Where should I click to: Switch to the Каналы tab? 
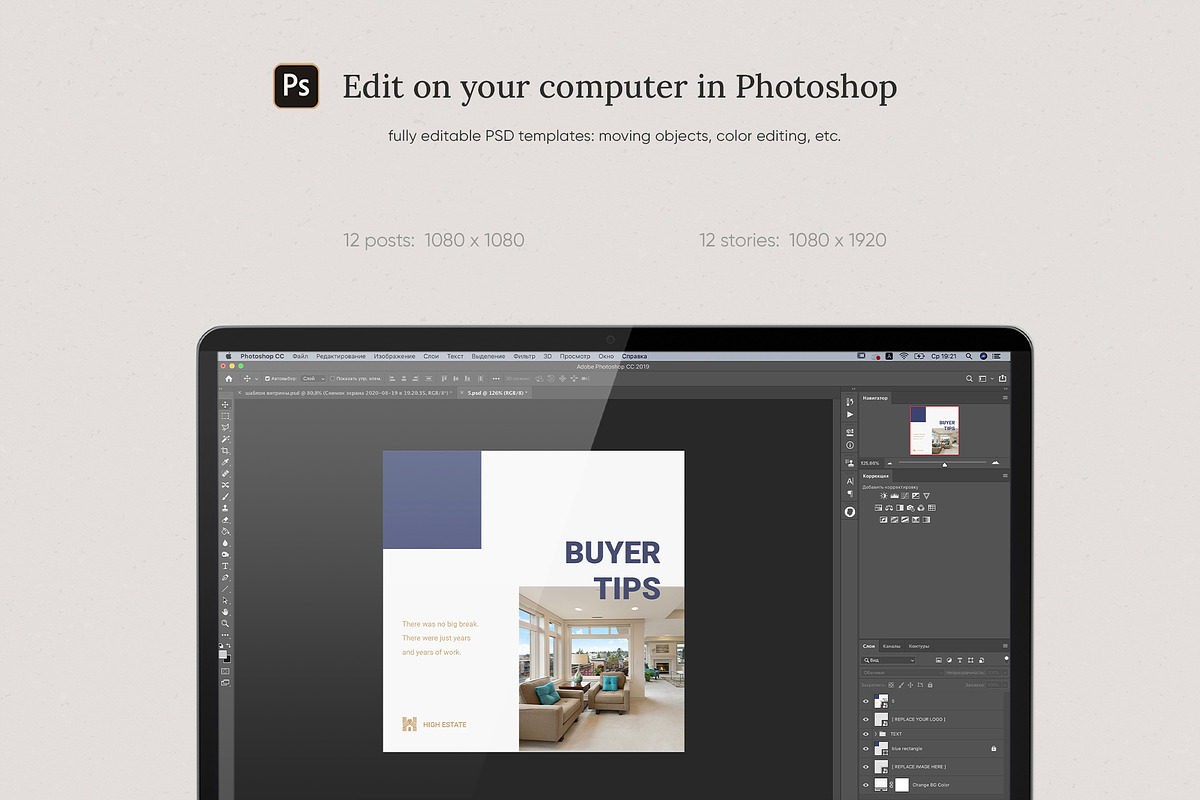(892, 646)
